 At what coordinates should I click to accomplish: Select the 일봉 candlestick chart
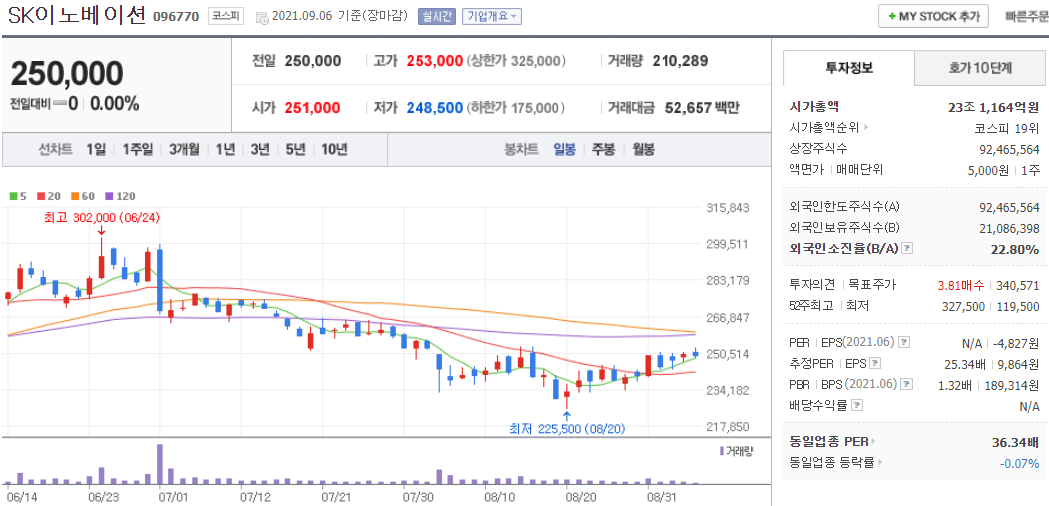tap(564, 149)
